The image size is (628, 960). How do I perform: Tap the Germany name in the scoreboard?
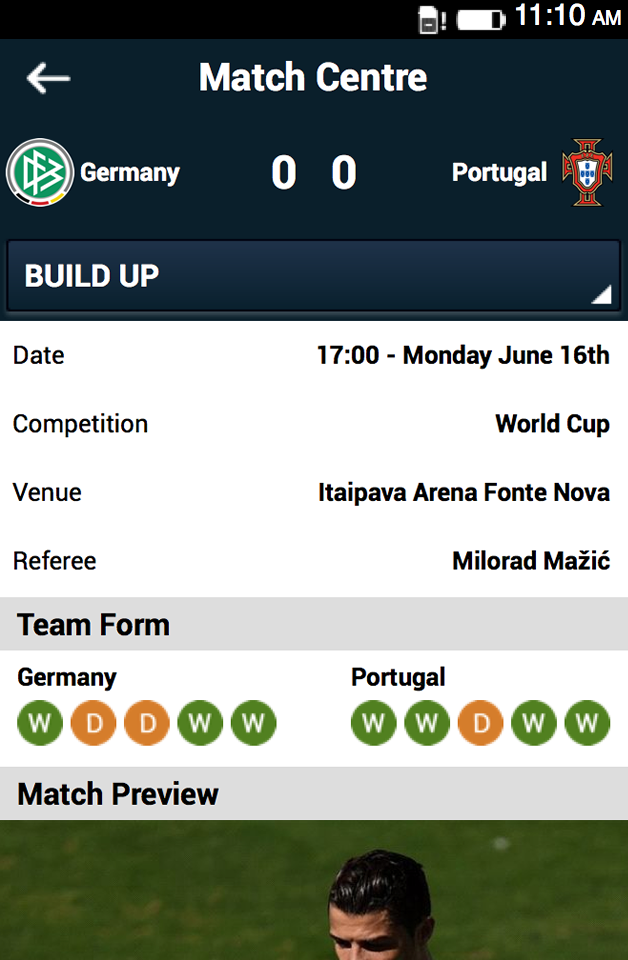(130, 172)
